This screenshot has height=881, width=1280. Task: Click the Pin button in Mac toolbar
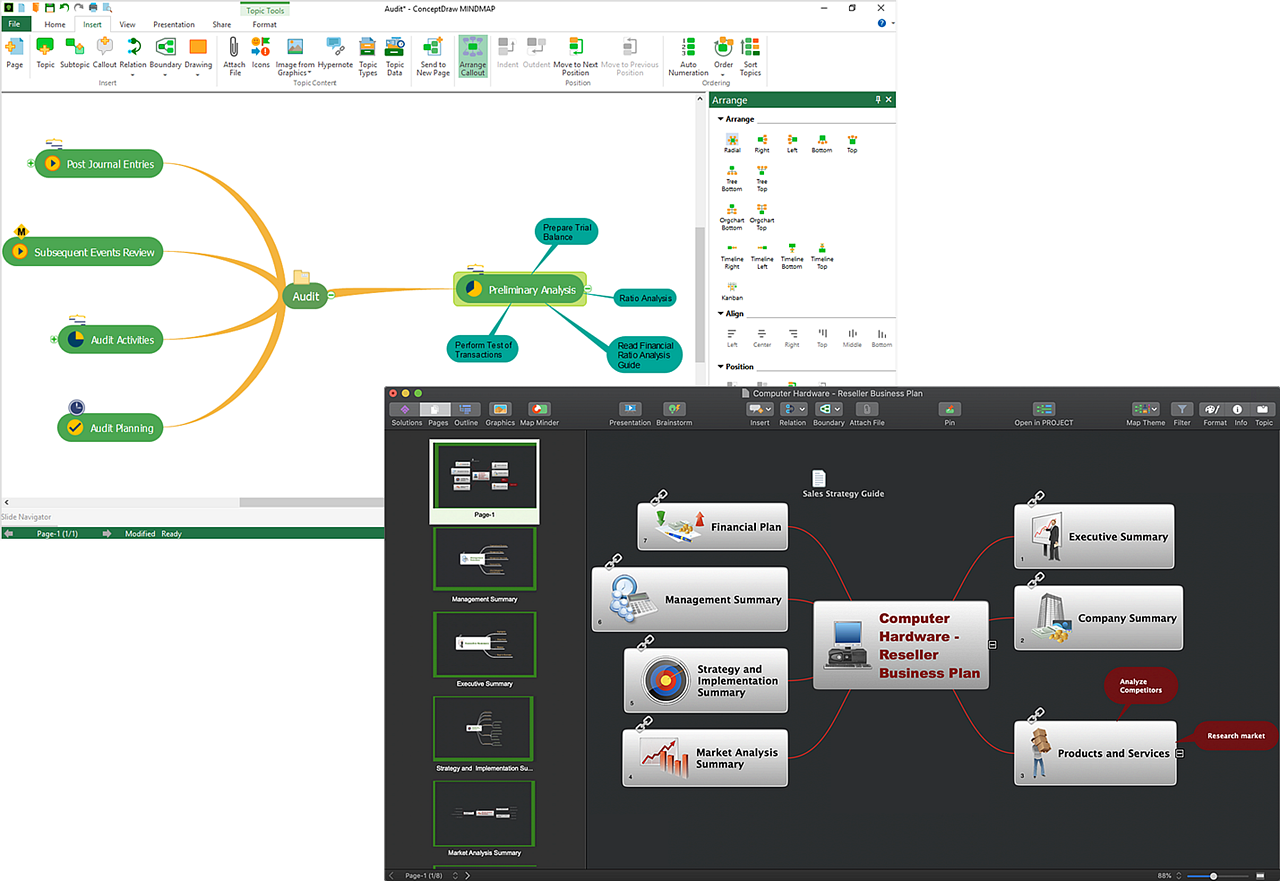pyautogui.click(x=950, y=414)
